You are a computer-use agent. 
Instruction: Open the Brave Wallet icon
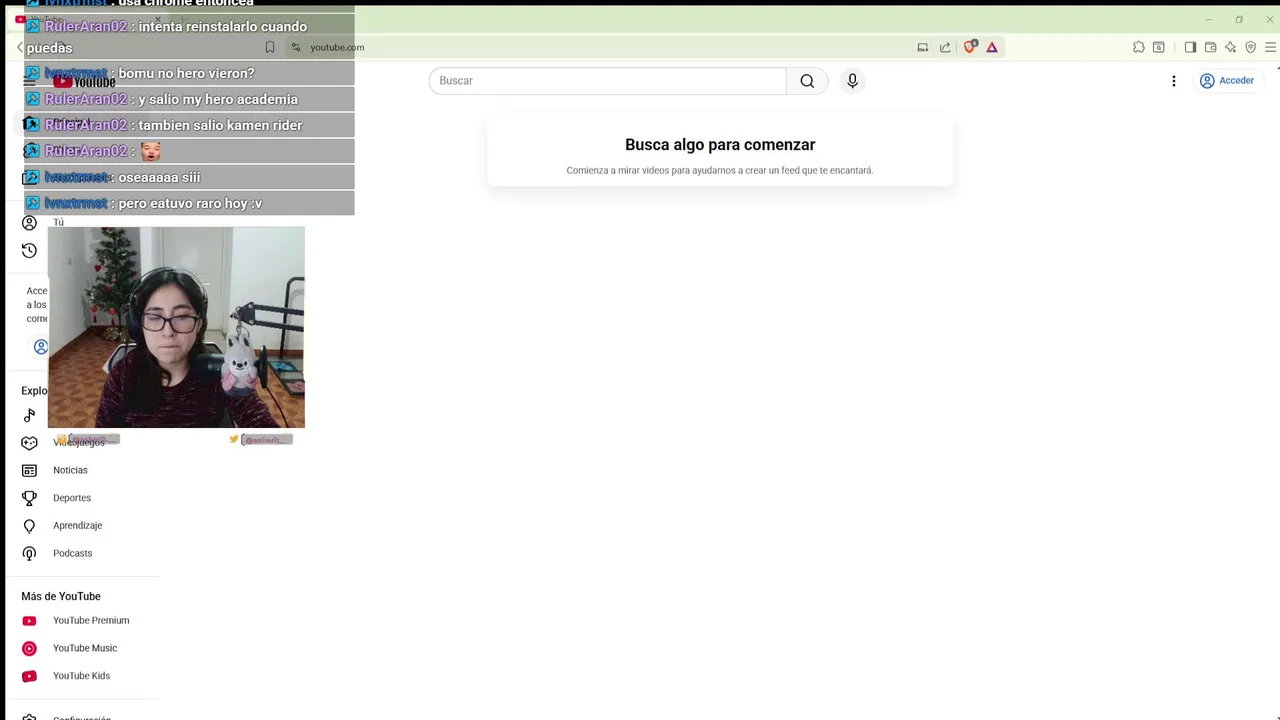pos(1210,47)
